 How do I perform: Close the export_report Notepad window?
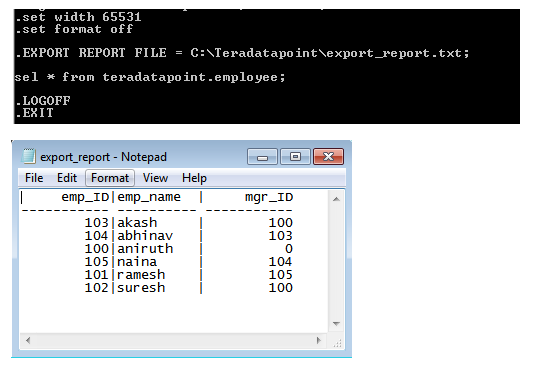tap(328, 157)
